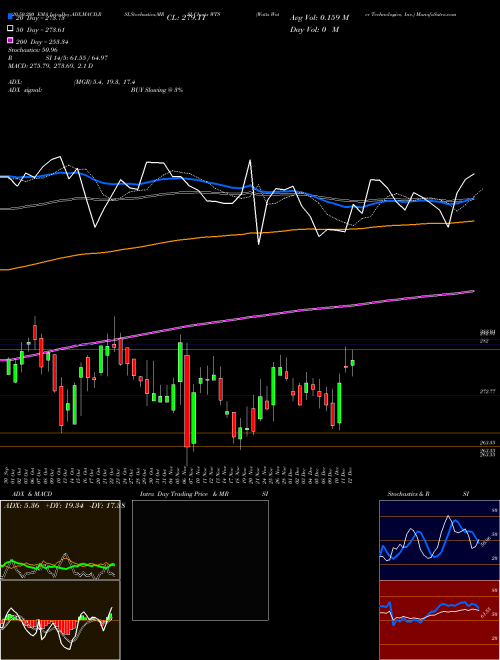The image size is (500, 660).
Task: Open the MACD histogram chart panel
Action: 60,620
